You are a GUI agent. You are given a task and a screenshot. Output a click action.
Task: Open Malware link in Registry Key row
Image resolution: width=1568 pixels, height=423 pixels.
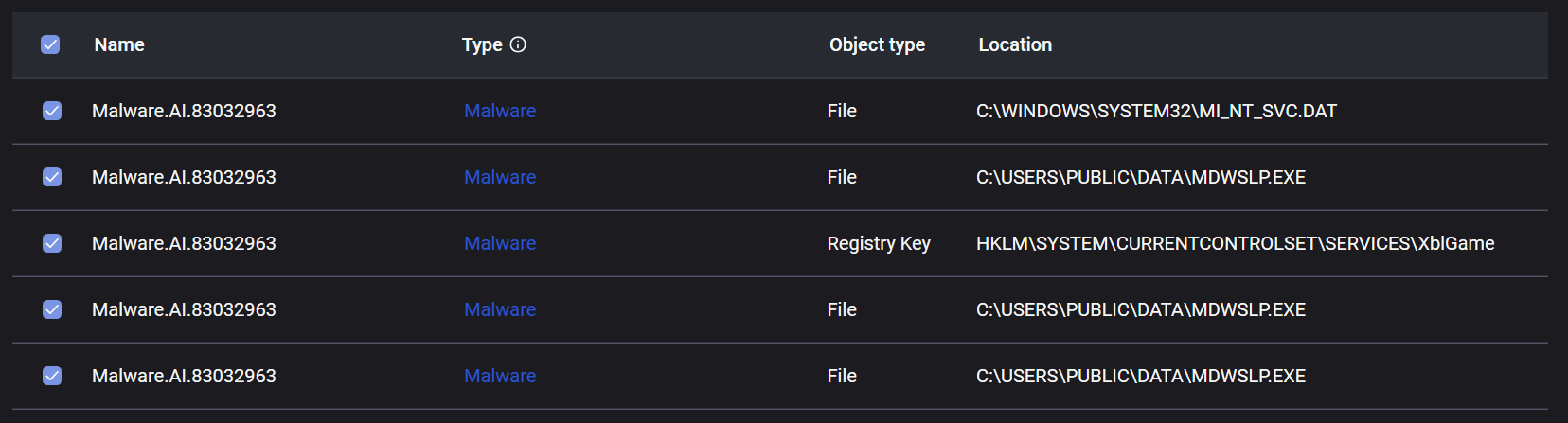tap(500, 243)
